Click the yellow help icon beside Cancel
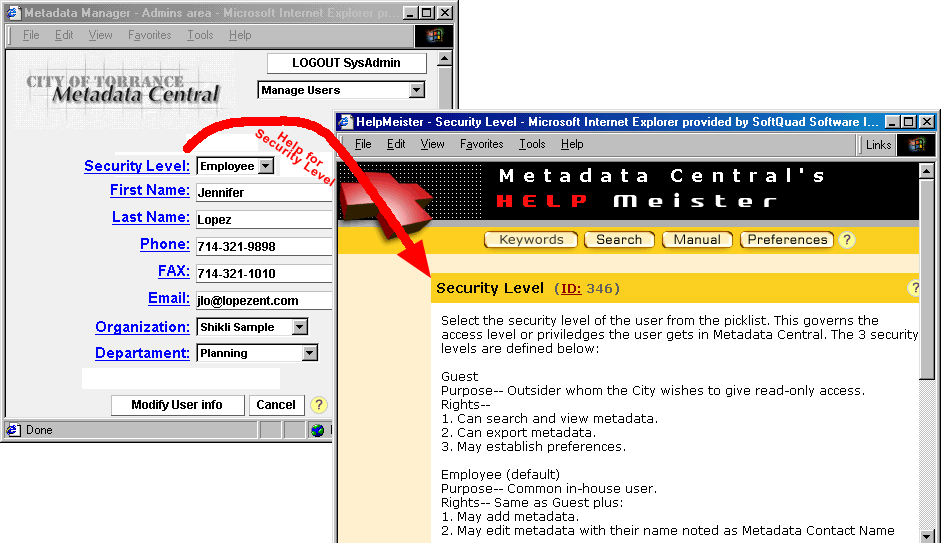This screenshot has height=543, width=941. pos(319,405)
